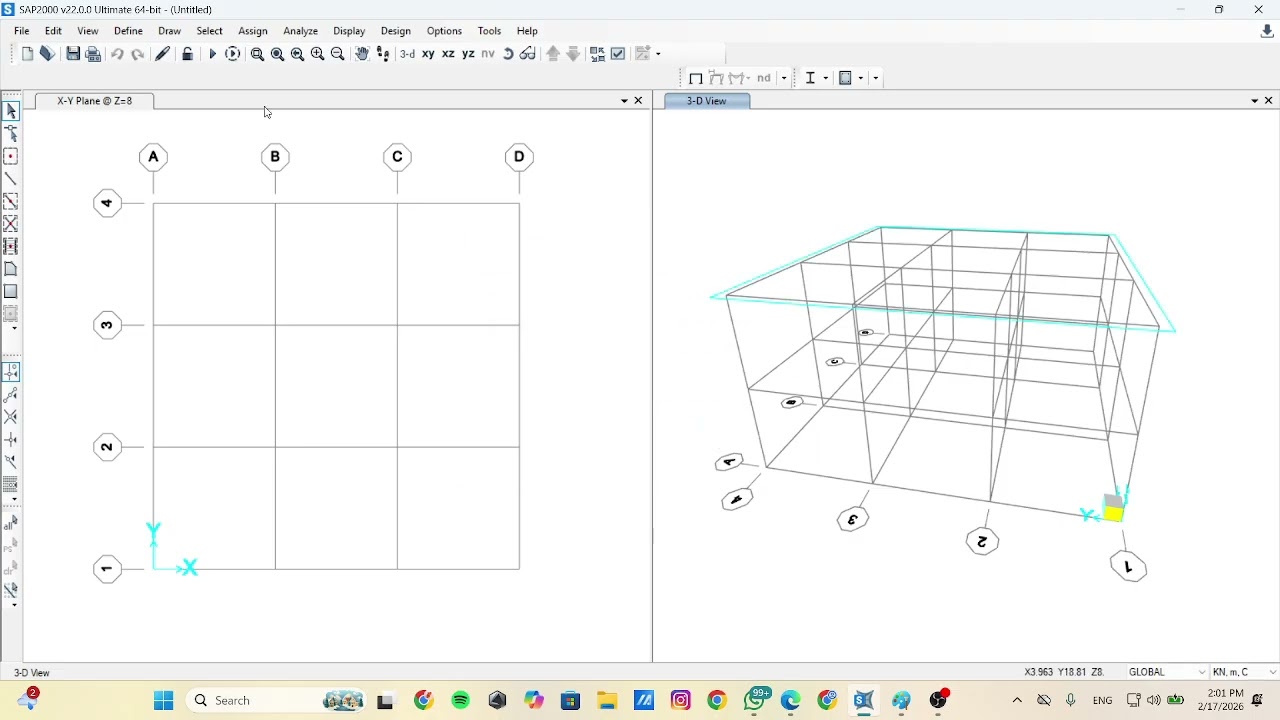Open the Windows Start menu

[164, 701]
